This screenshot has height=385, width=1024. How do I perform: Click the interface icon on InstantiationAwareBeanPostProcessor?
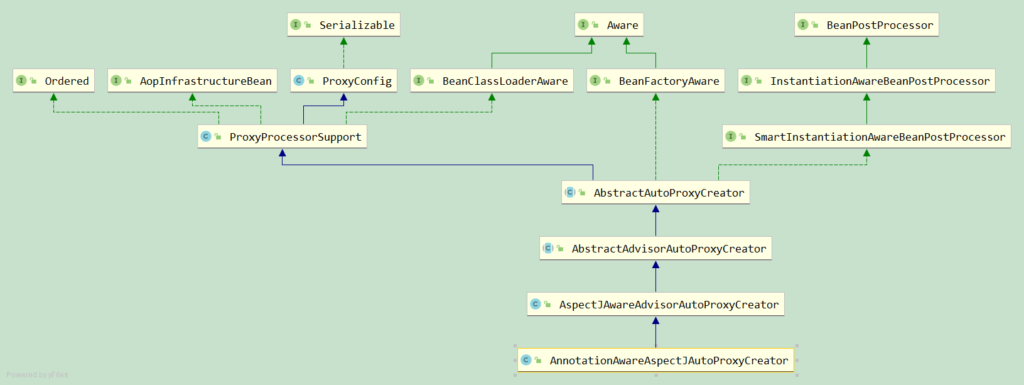click(x=747, y=82)
